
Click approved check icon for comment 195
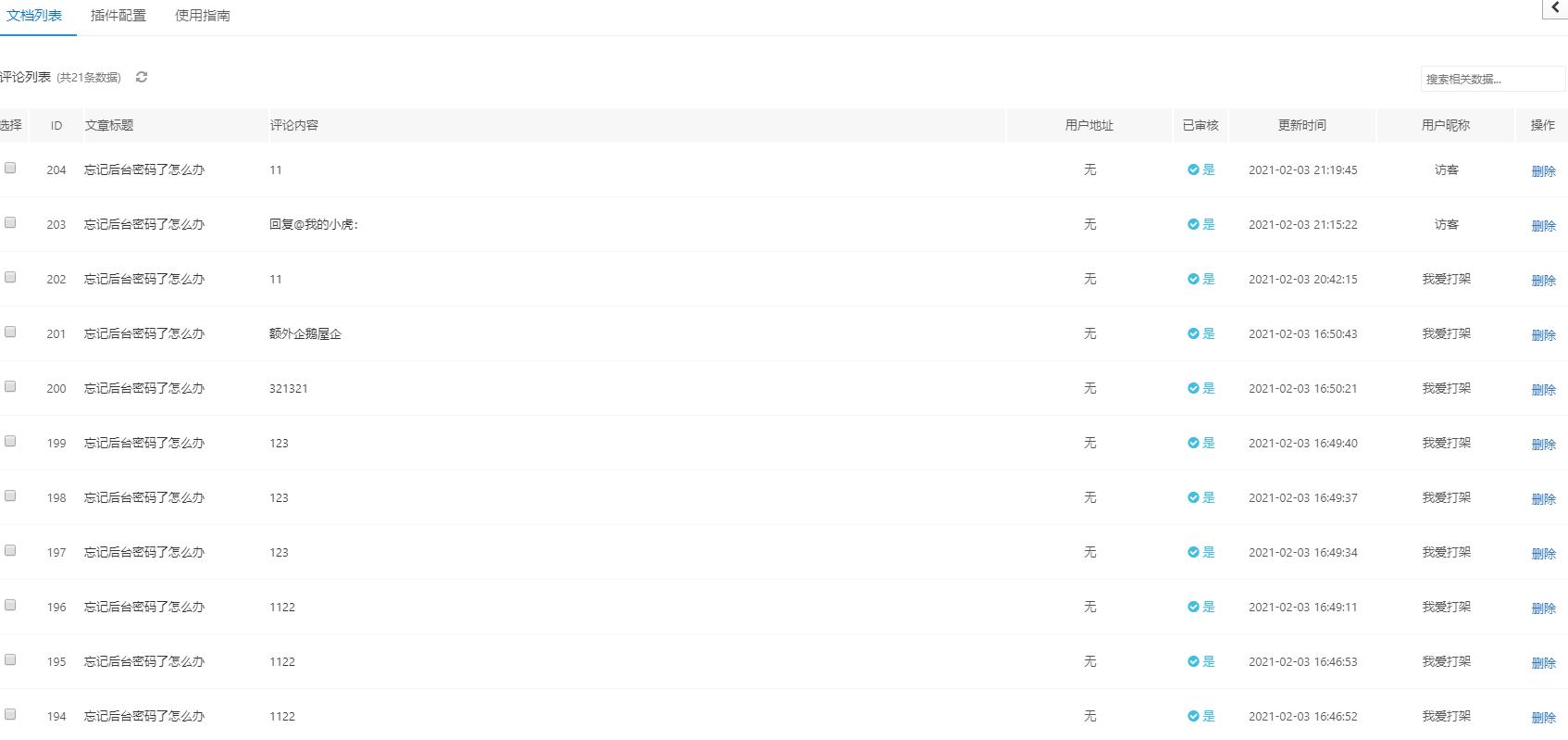(x=1193, y=661)
